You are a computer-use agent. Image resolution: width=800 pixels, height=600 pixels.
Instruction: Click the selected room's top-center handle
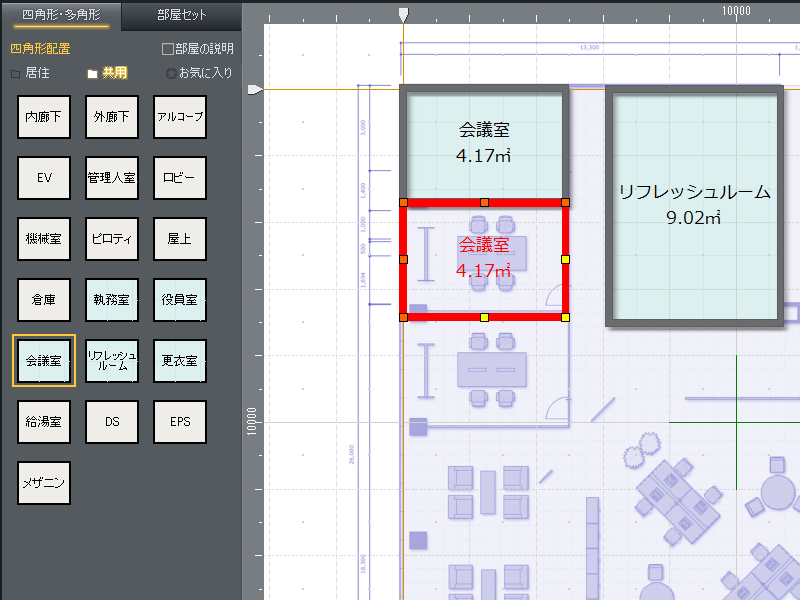pos(484,203)
